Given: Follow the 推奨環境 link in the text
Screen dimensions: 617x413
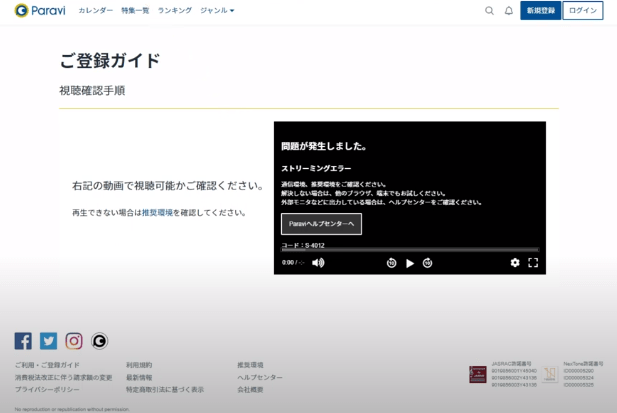Looking at the screenshot, I should [157, 213].
